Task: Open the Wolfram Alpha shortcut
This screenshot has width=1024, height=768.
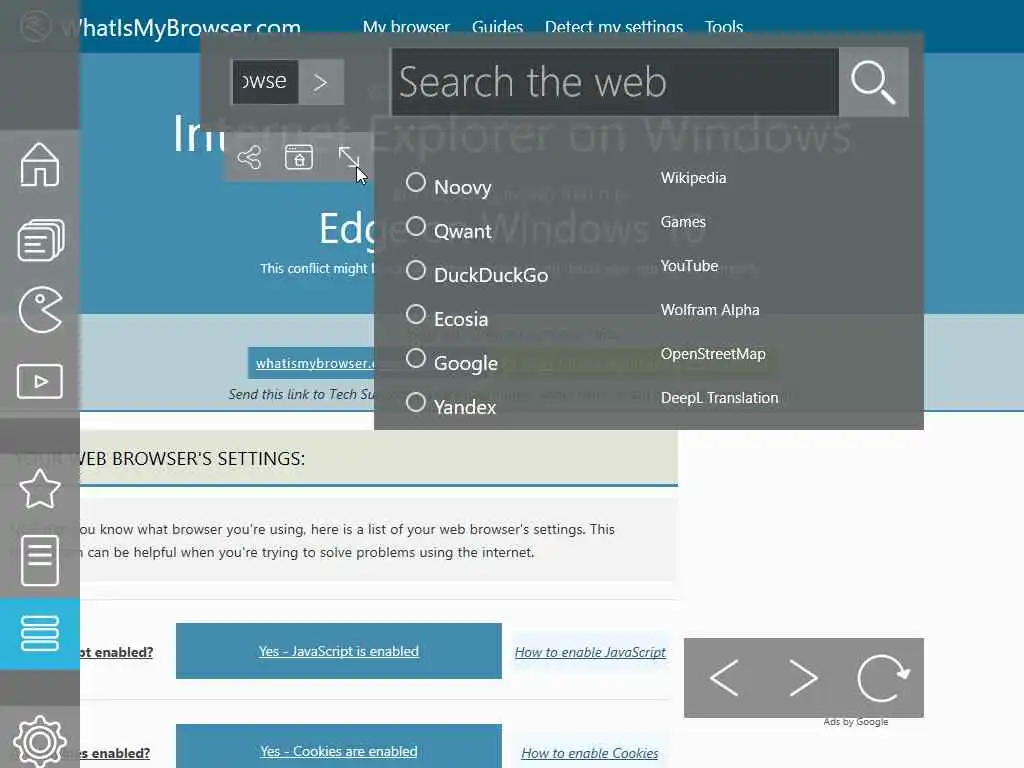Action: tap(710, 310)
